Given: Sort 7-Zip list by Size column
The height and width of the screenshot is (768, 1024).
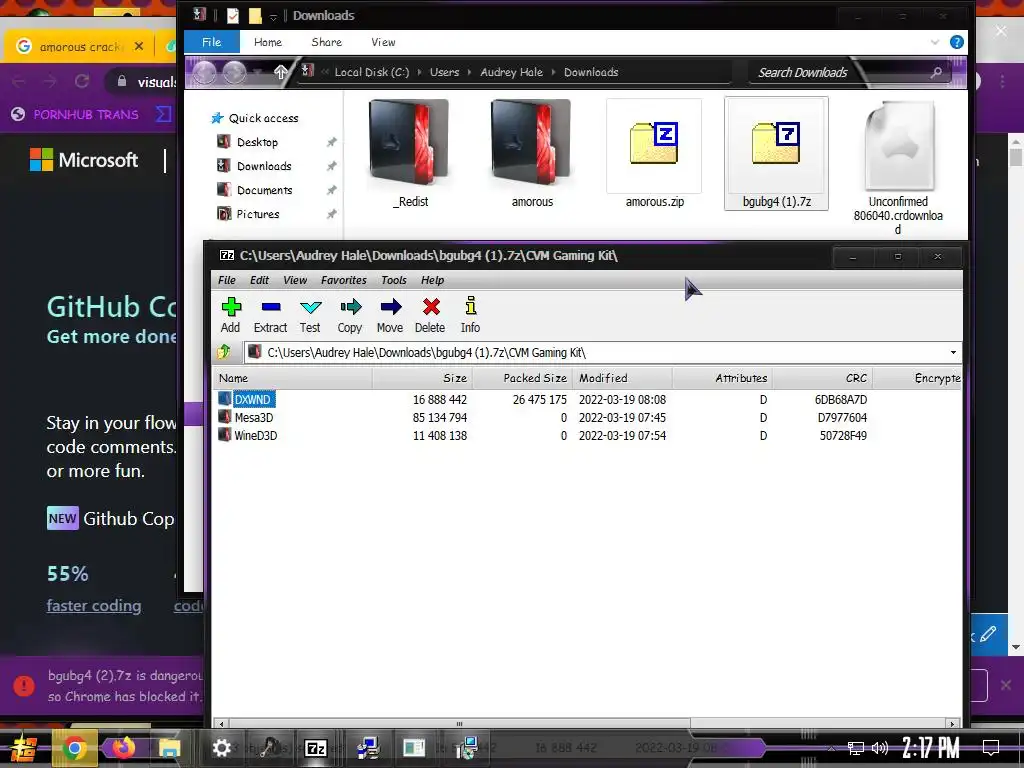Looking at the screenshot, I should pyautogui.click(x=422, y=378).
